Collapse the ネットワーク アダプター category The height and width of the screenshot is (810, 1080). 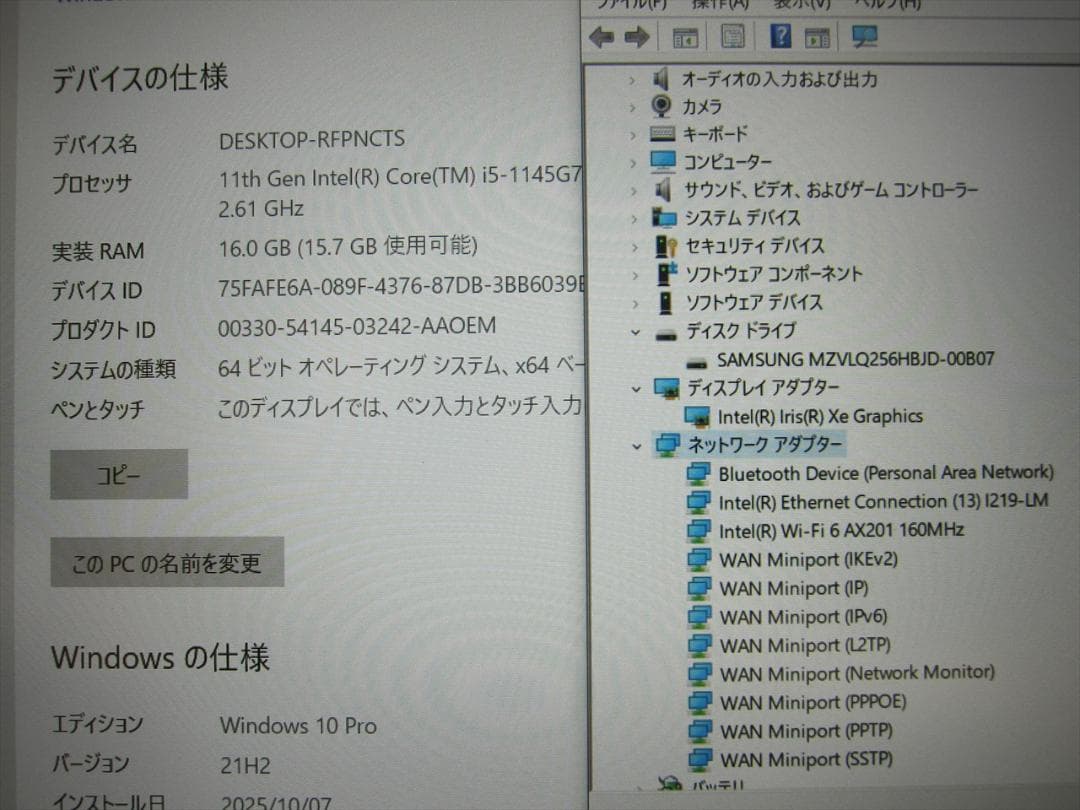[637, 444]
